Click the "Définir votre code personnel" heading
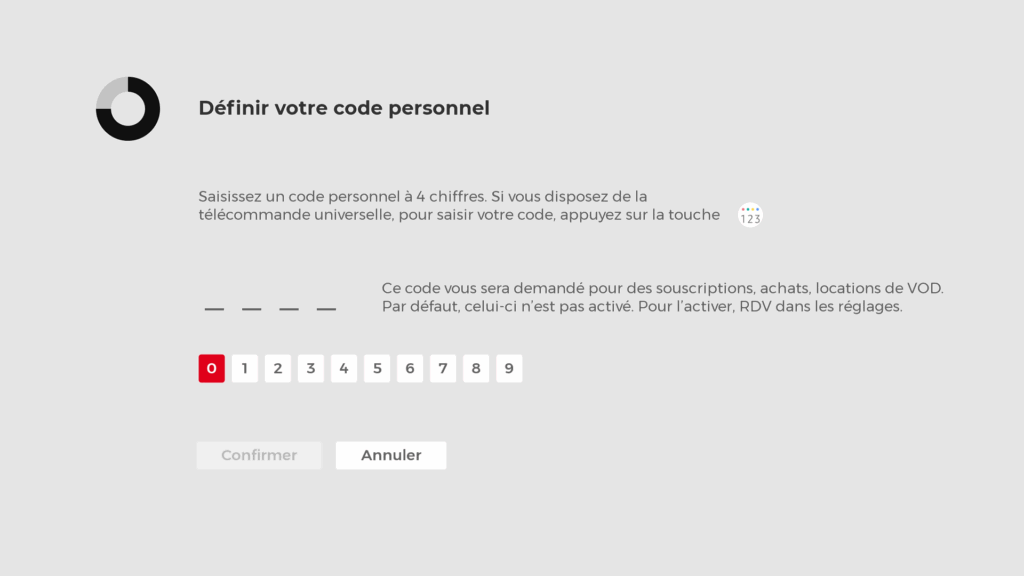 (344, 108)
